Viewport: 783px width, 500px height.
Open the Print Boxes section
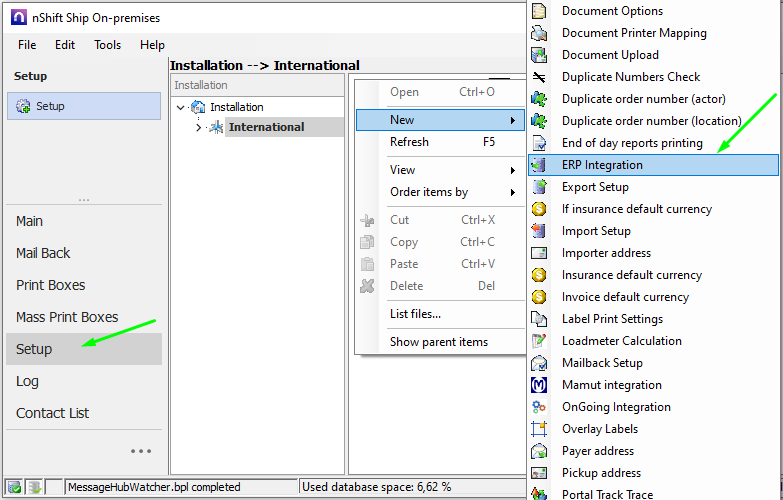(x=84, y=285)
